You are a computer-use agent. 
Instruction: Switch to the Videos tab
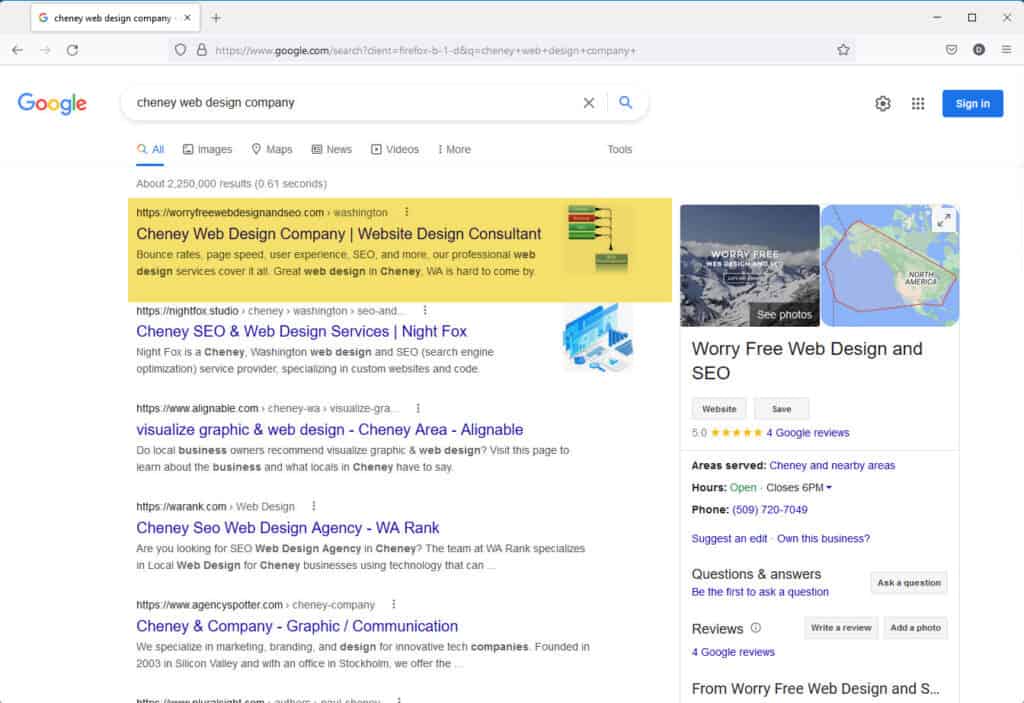click(x=394, y=150)
